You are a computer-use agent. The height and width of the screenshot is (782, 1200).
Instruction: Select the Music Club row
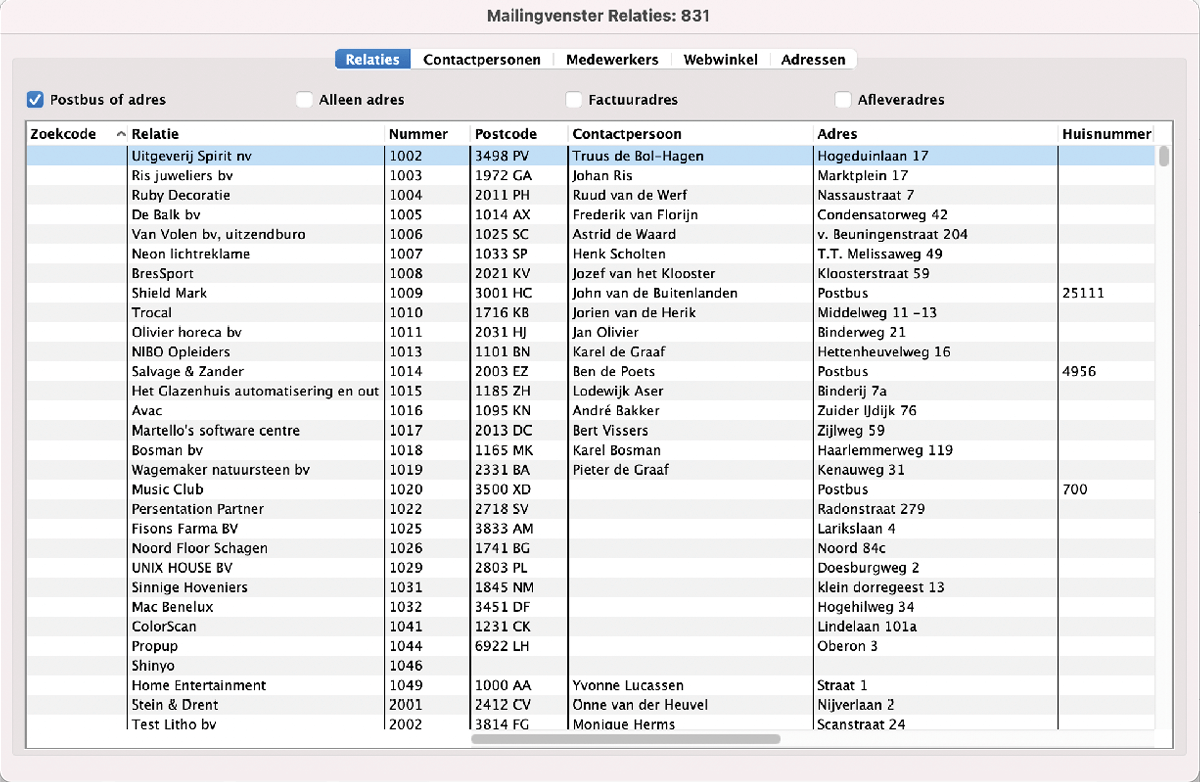pos(590,489)
